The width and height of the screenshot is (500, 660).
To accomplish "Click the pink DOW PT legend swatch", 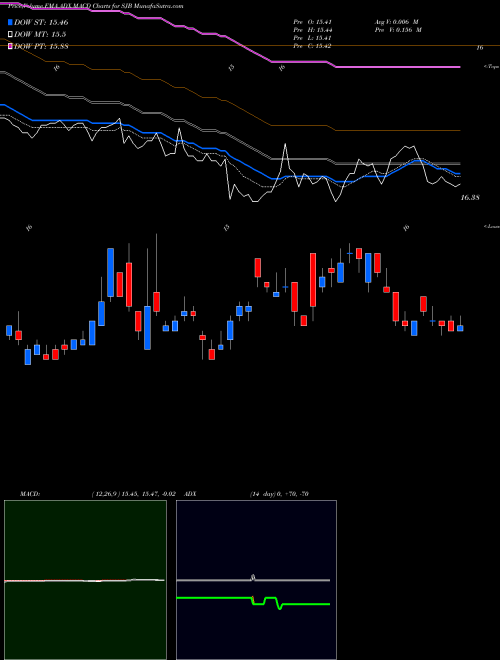I will 11,46.
